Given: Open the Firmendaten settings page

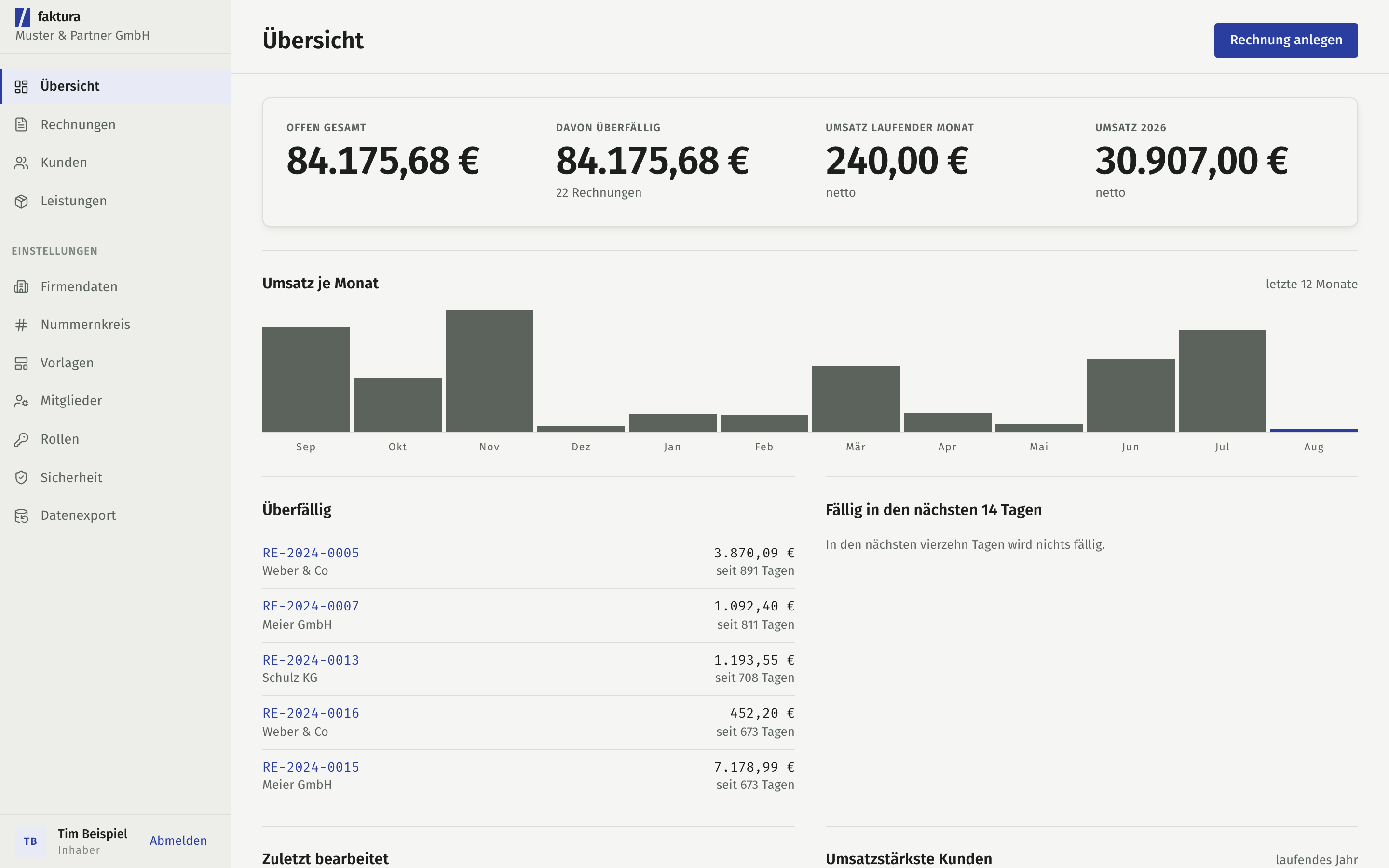Looking at the screenshot, I should tap(115, 286).
